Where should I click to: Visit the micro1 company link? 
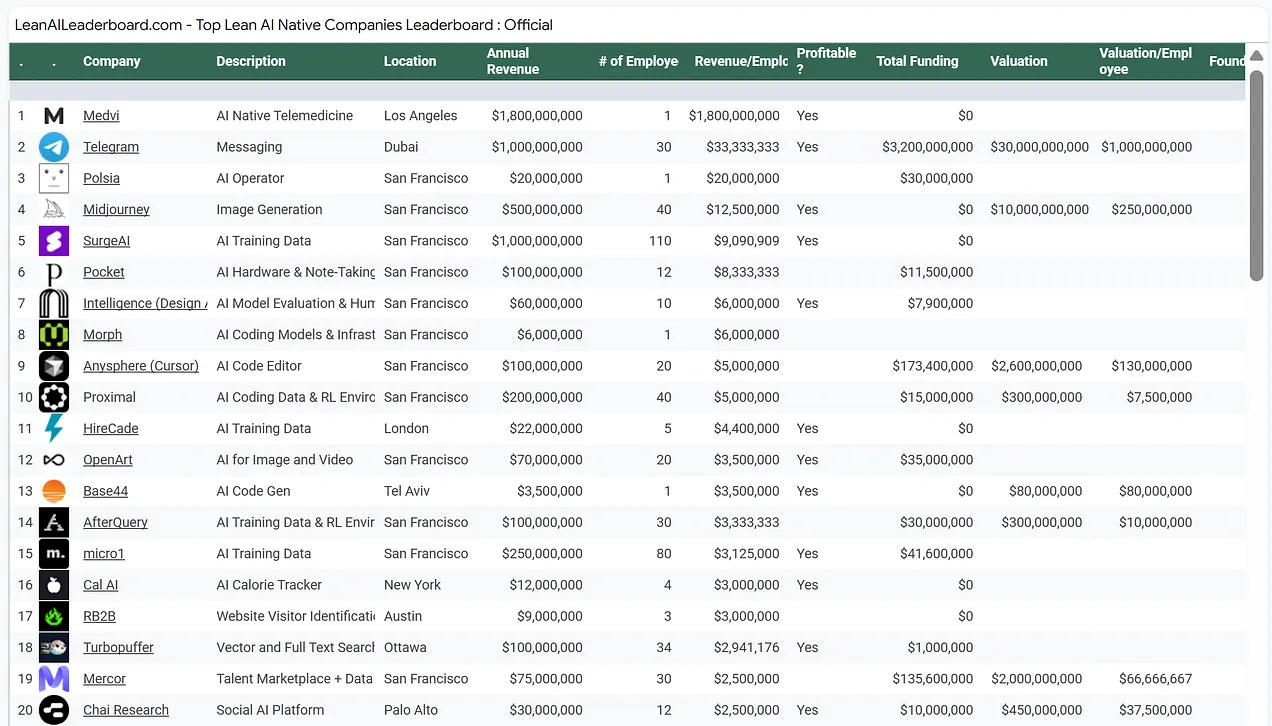104,553
